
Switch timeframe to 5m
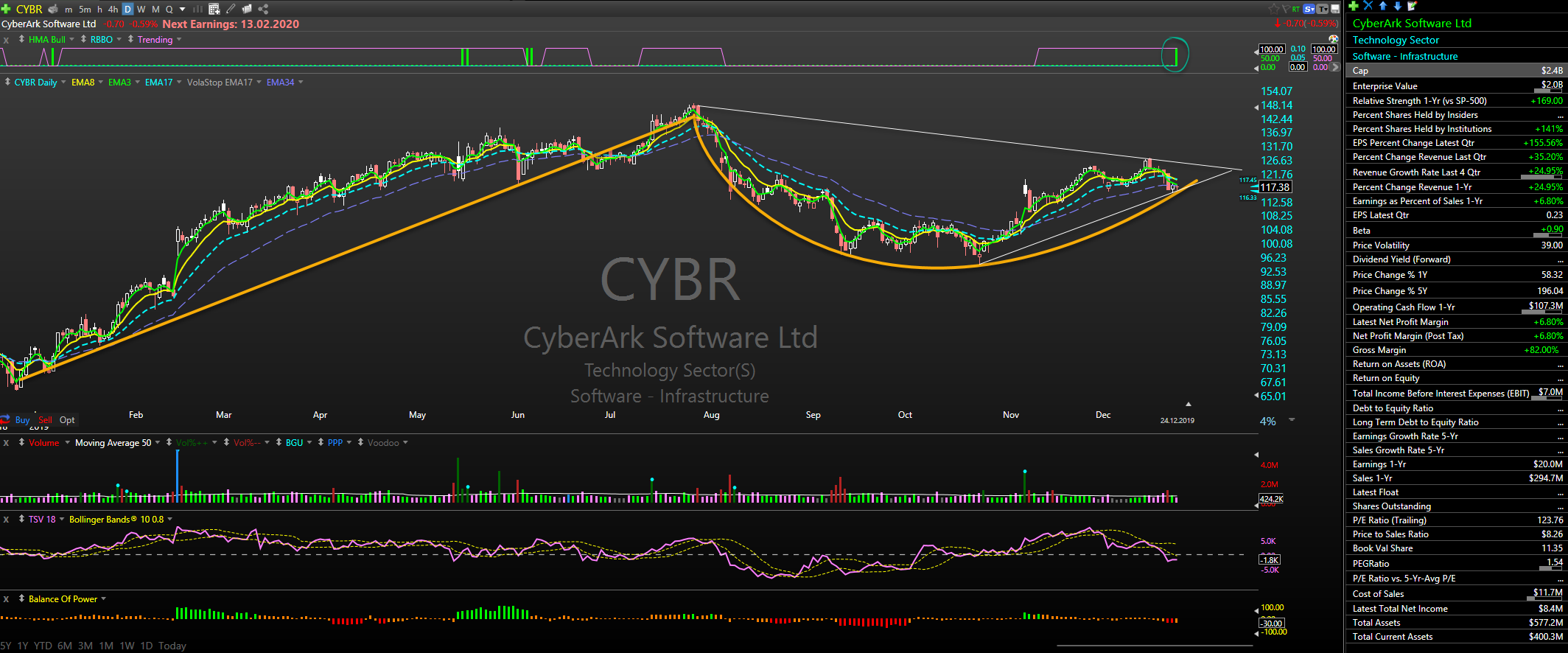(x=85, y=10)
